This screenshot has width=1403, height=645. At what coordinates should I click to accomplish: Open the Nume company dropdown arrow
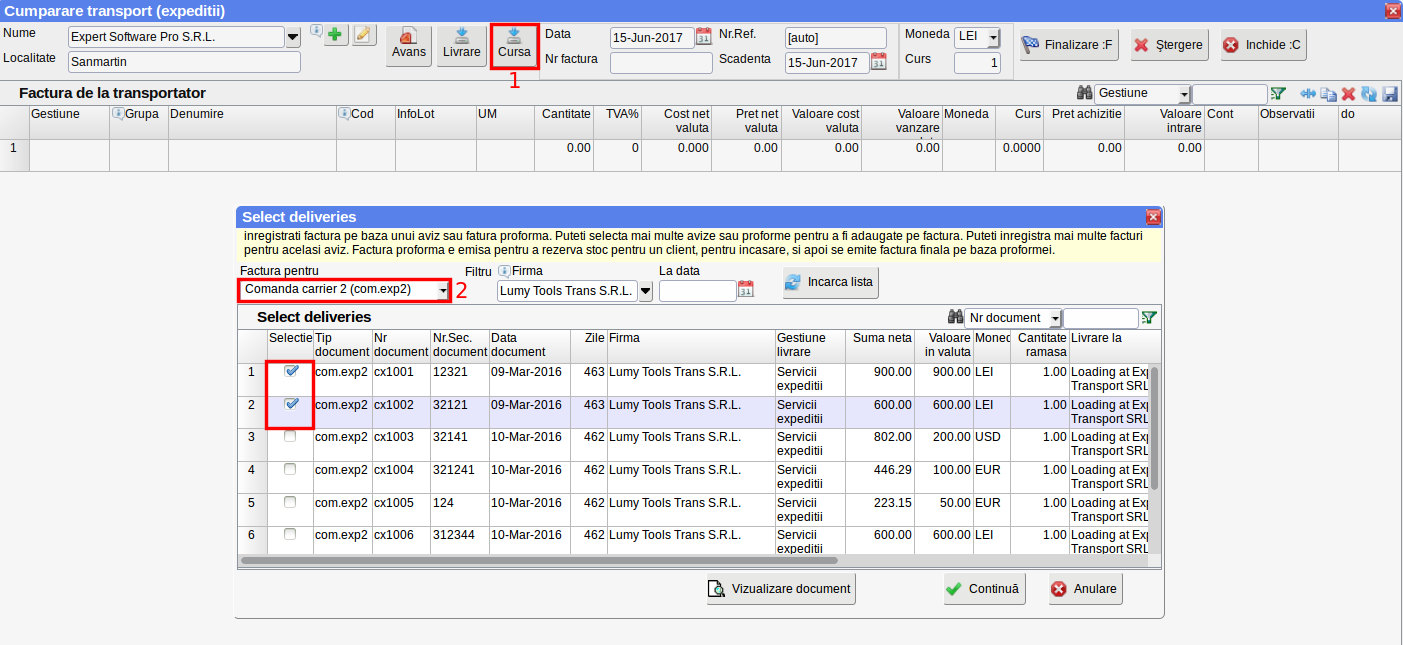pyautogui.click(x=293, y=38)
